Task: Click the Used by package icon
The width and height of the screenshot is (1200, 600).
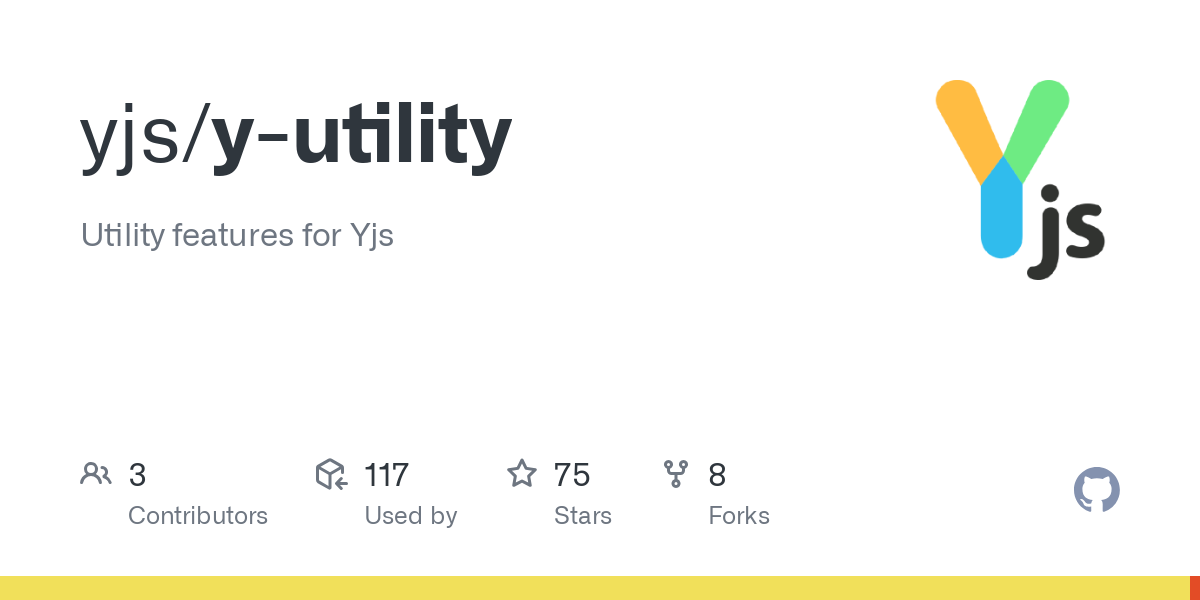Action: 331,474
